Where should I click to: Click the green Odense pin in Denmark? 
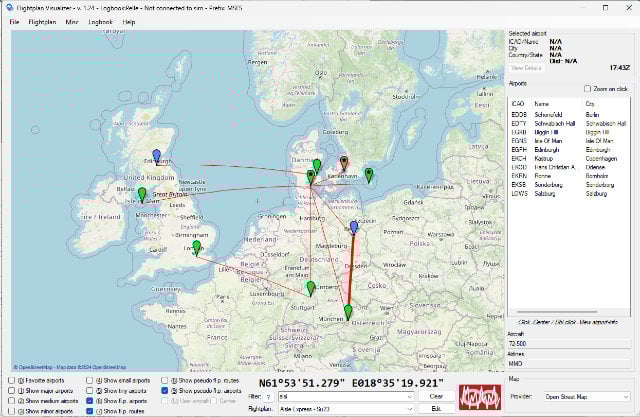coord(317,166)
